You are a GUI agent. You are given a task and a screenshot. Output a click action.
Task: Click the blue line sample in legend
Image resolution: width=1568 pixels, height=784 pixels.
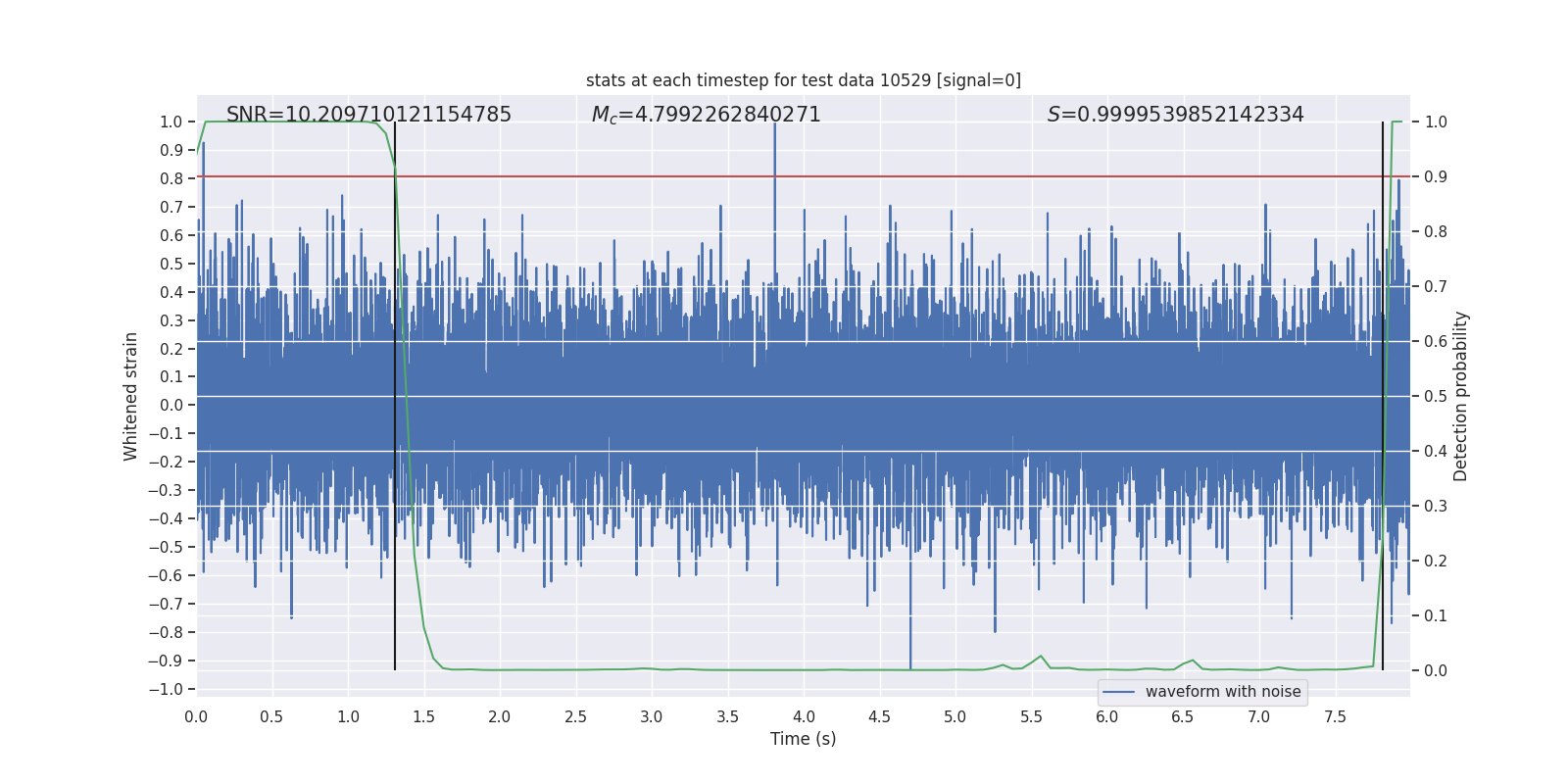[x=1118, y=692]
